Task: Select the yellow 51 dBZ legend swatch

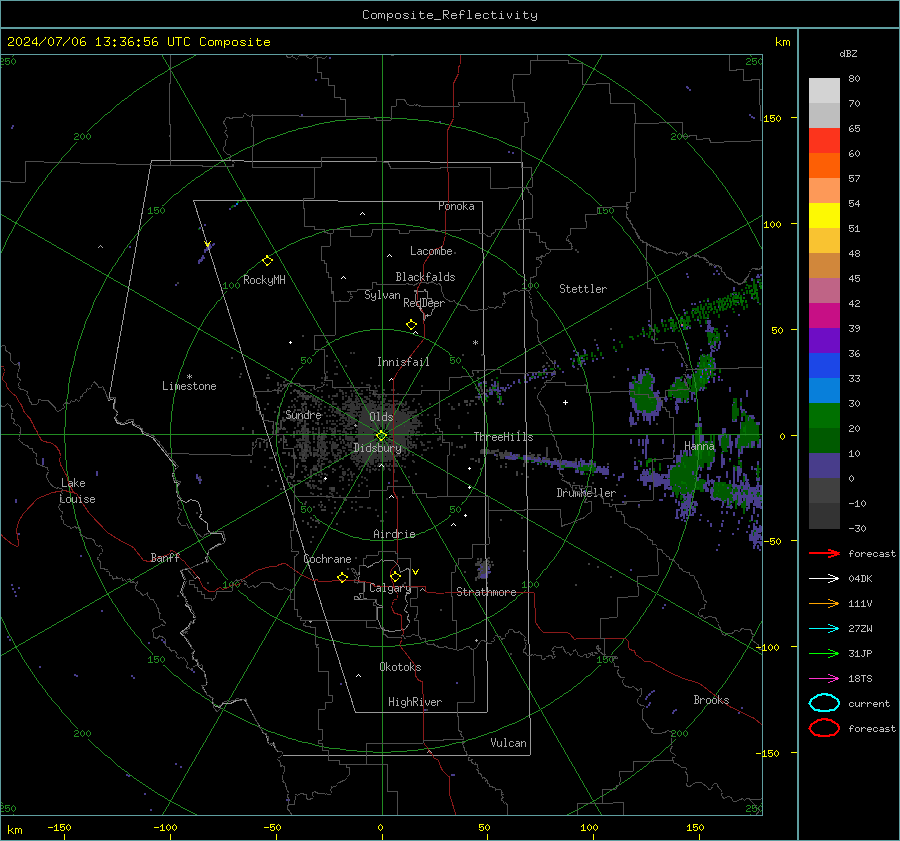Action: 824,216
